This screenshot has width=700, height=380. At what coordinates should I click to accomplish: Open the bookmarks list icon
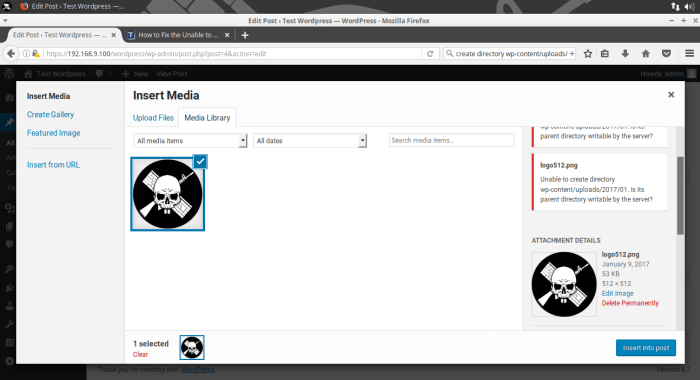605,54
